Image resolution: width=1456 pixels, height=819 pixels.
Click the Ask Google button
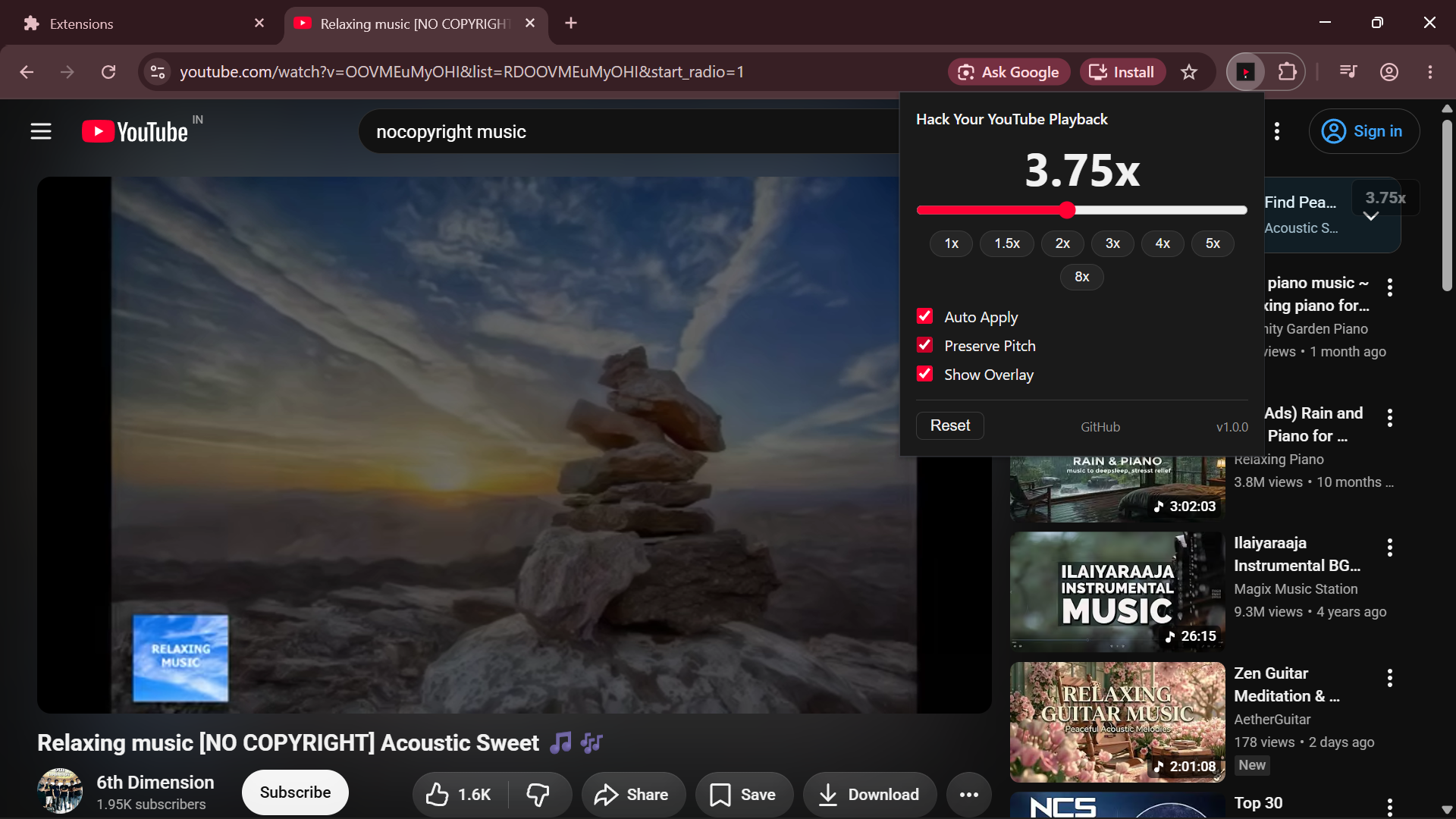1009,72
